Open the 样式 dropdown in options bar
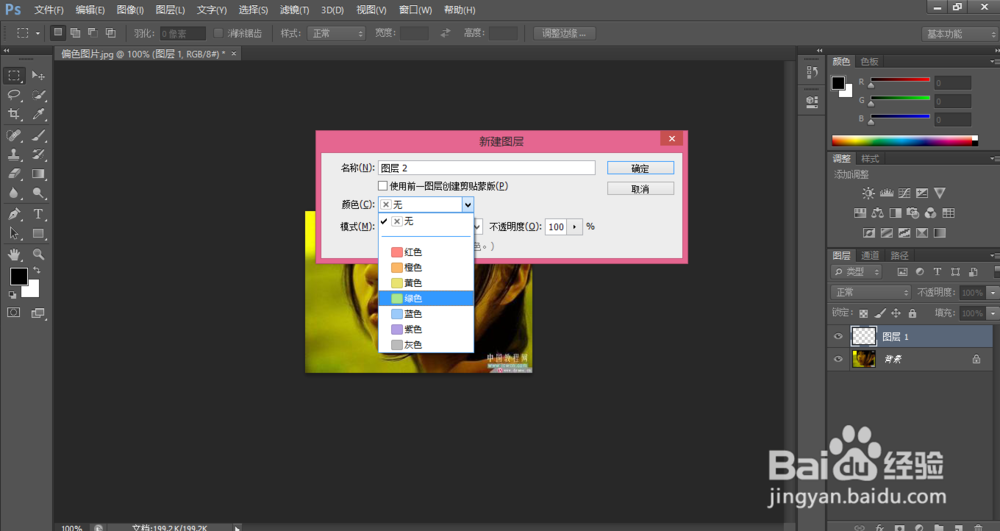Image resolution: width=1000 pixels, height=531 pixels. click(336, 33)
